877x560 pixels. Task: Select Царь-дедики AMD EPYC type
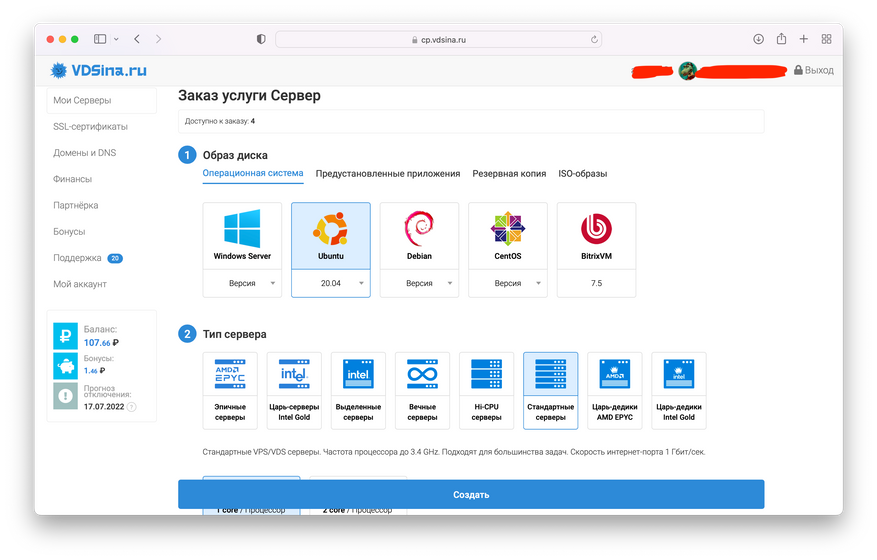point(615,390)
